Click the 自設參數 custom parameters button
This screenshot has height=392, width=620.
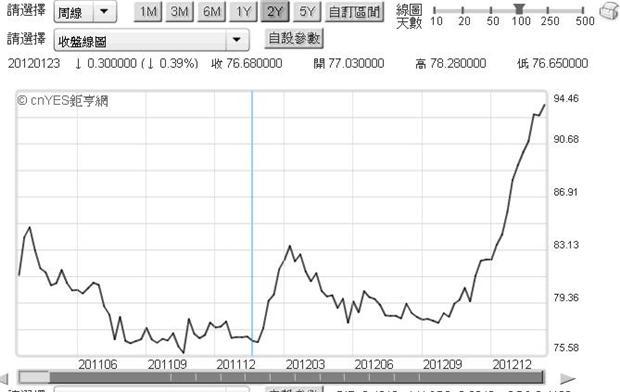(x=294, y=38)
